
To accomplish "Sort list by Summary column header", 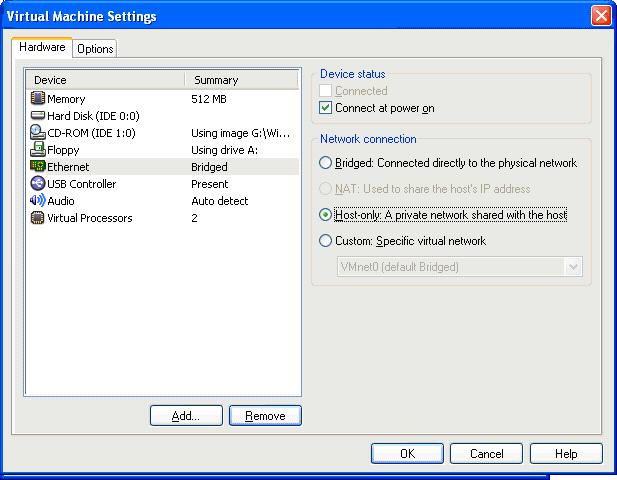I will click(x=240, y=80).
